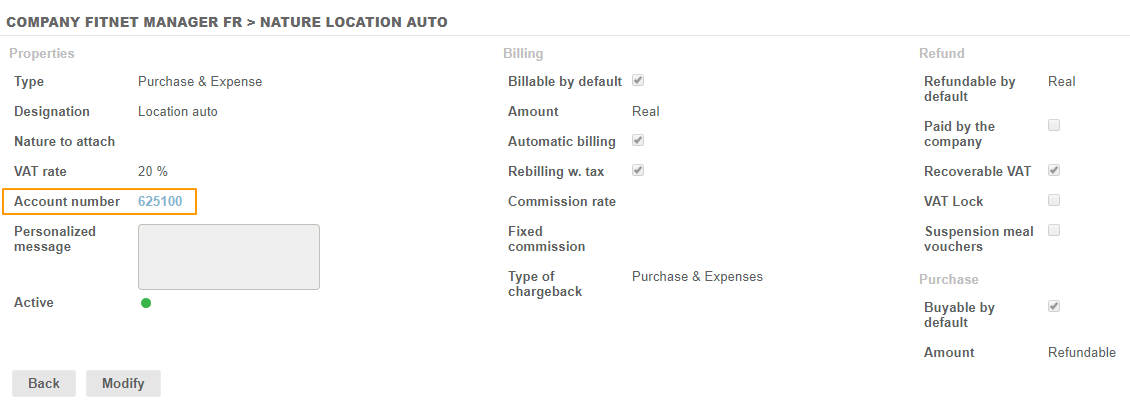Viewport: 1130px width, 403px height.
Task: Toggle Rebilling w. tax checkbox
Action: click(638, 171)
